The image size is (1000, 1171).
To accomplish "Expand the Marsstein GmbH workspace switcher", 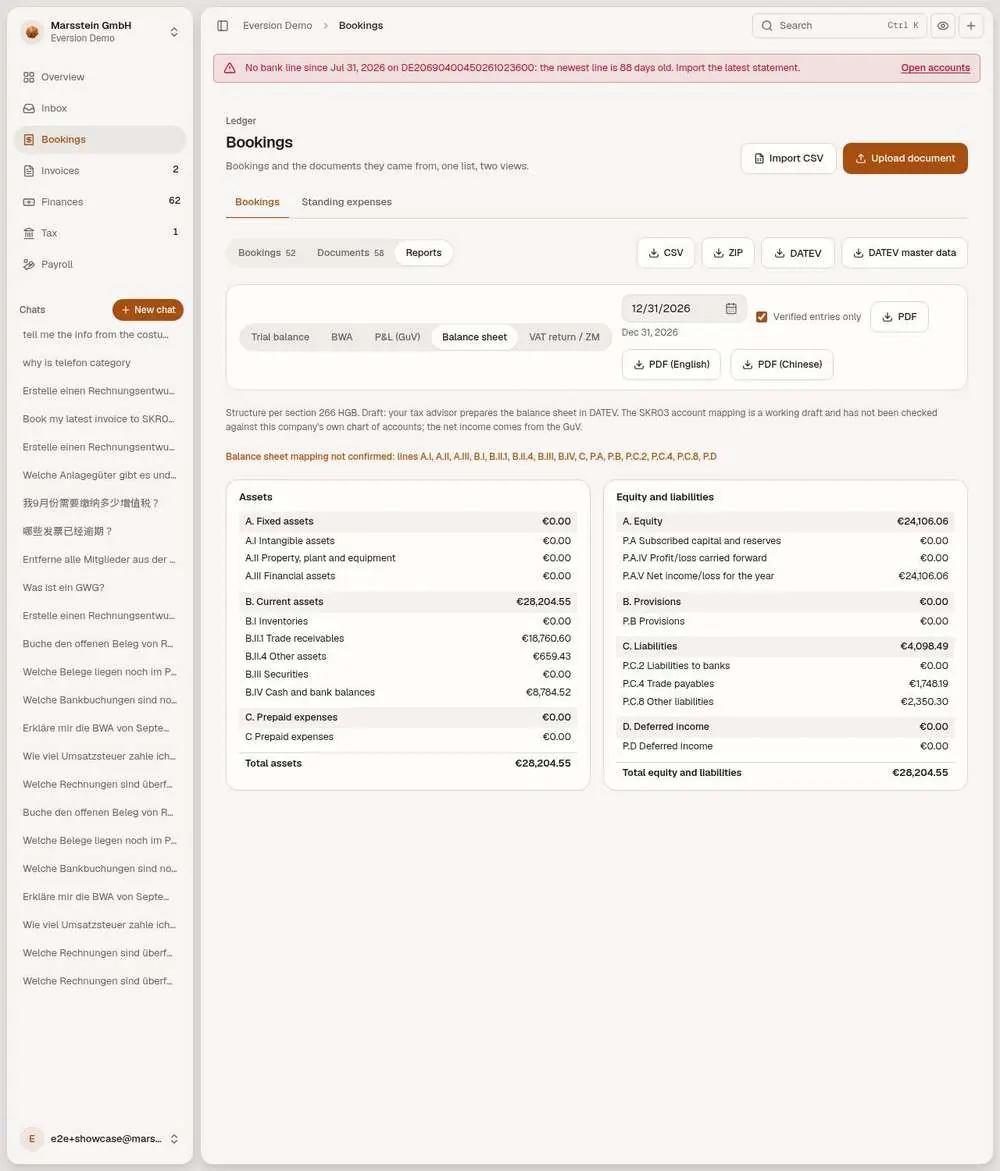I will tap(174, 32).
